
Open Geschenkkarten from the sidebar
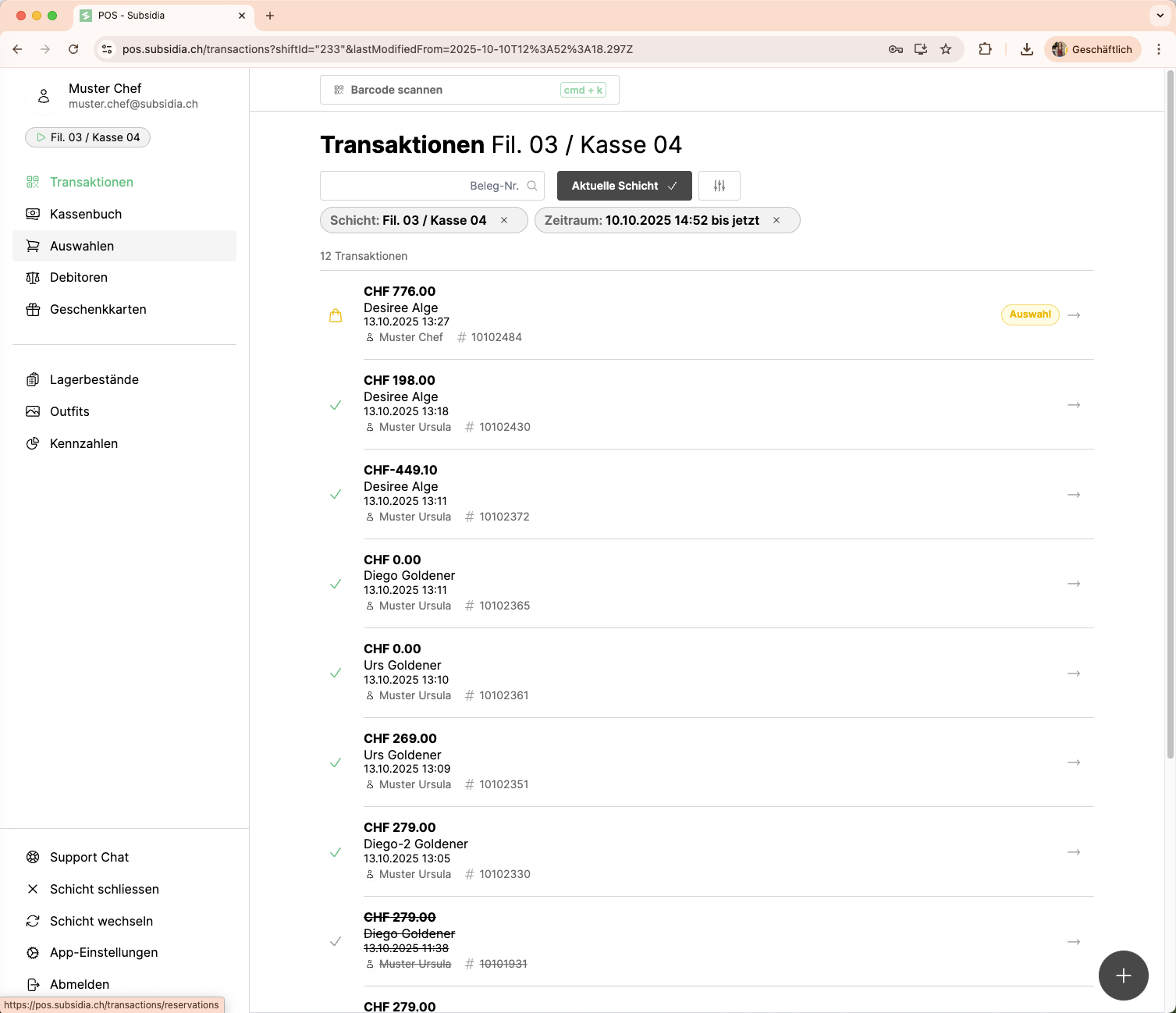pos(98,309)
